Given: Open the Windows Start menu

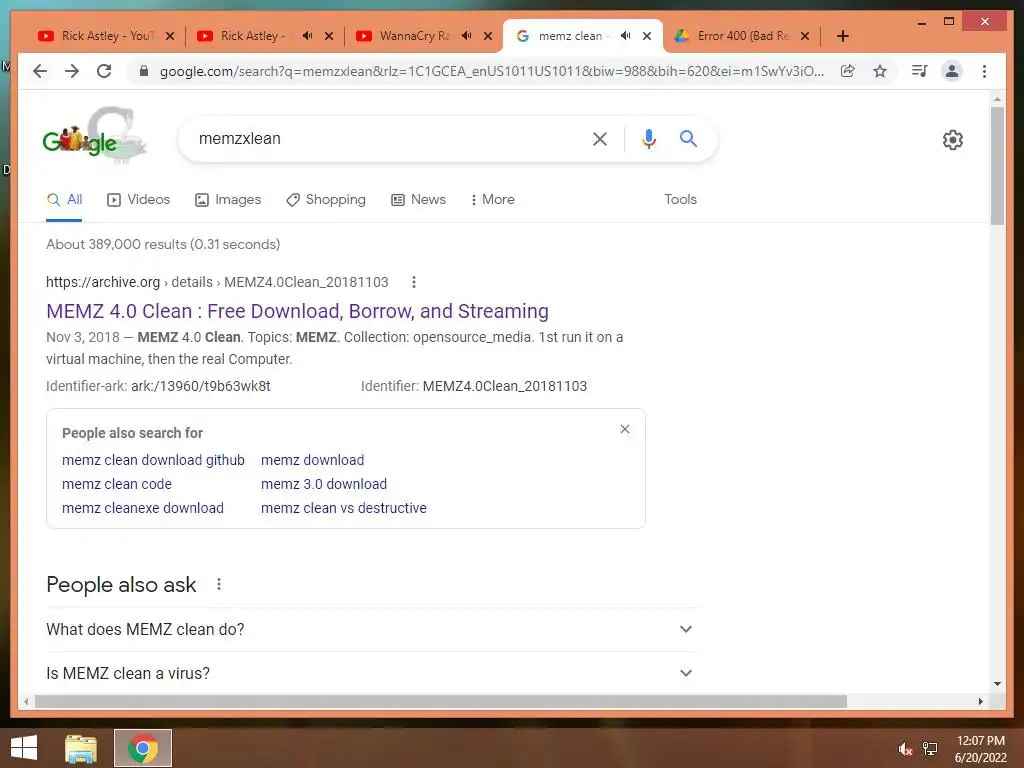Looking at the screenshot, I should pyautogui.click(x=24, y=748).
